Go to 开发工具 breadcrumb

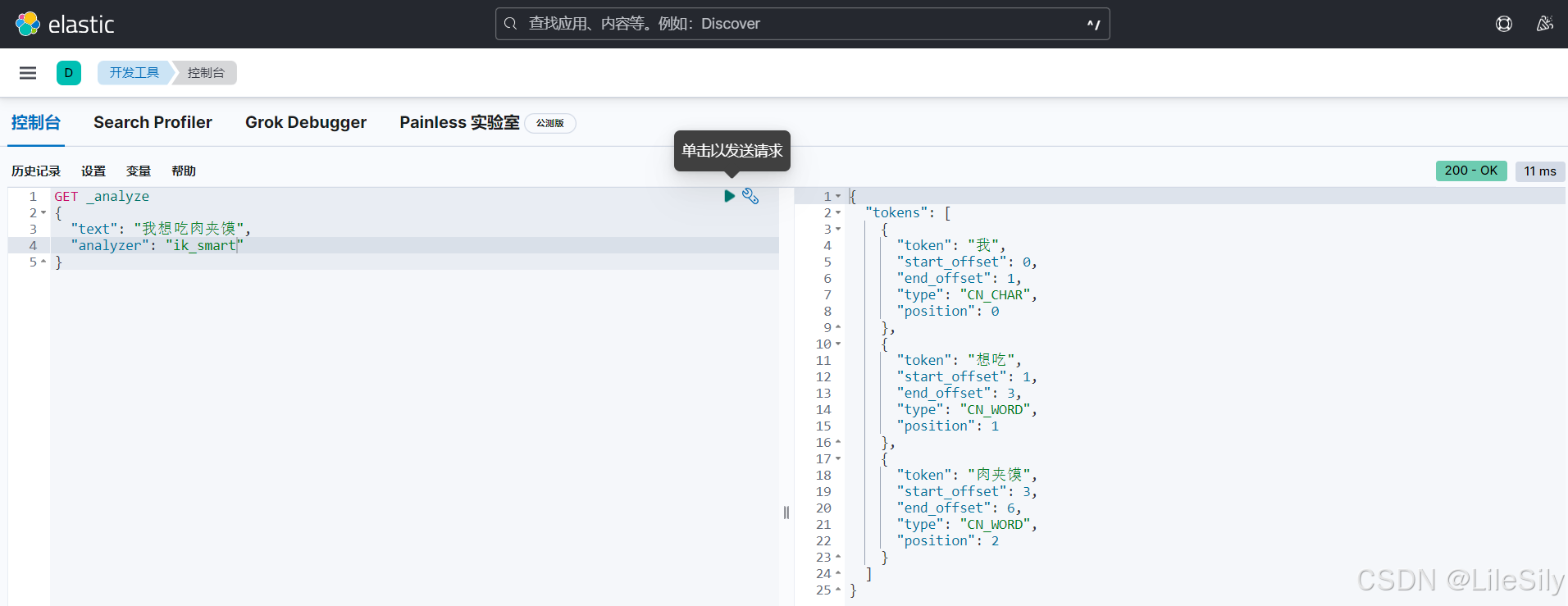pos(134,73)
